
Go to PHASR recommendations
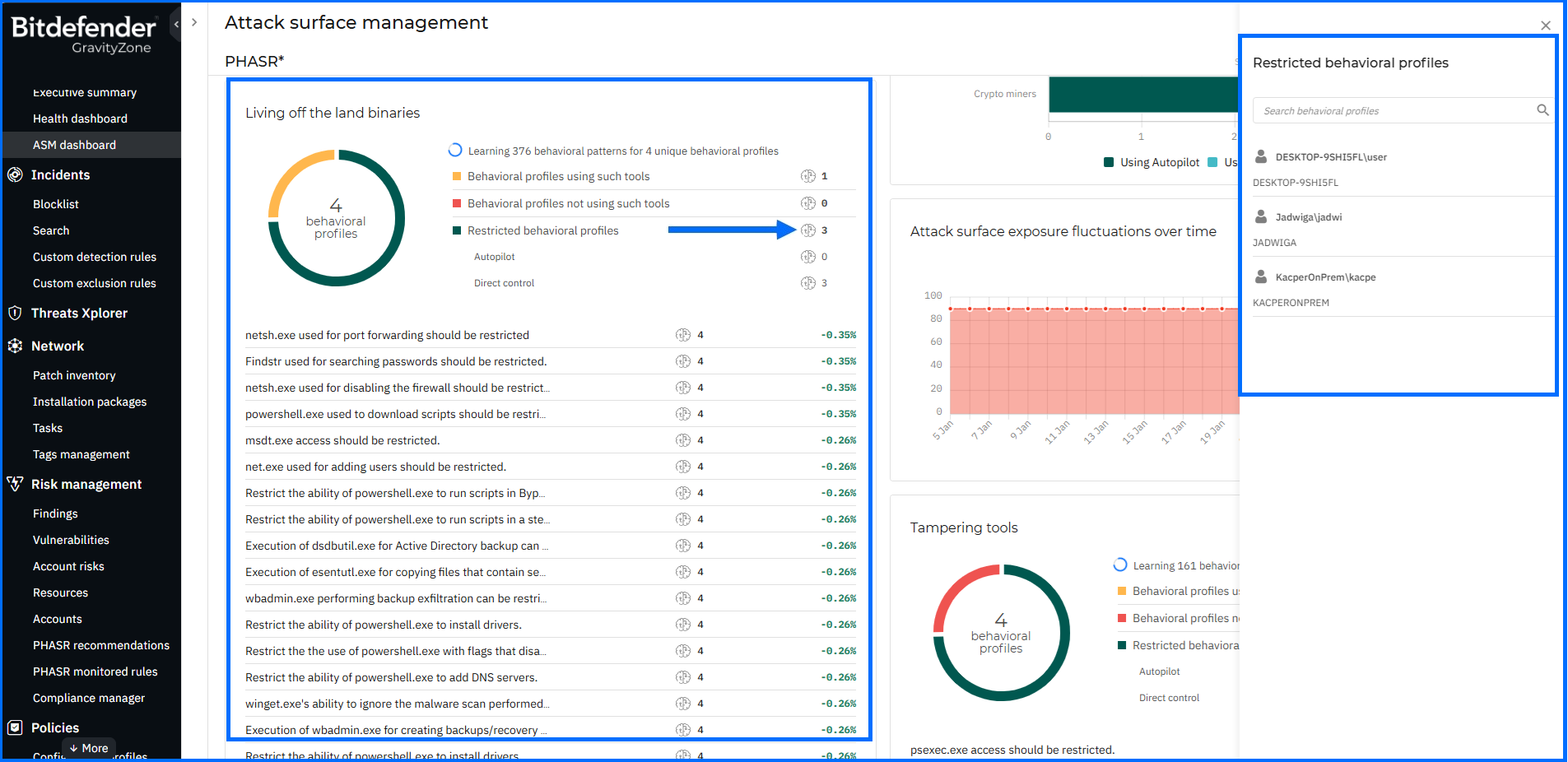pyautogui.click(x=100, y=645)
